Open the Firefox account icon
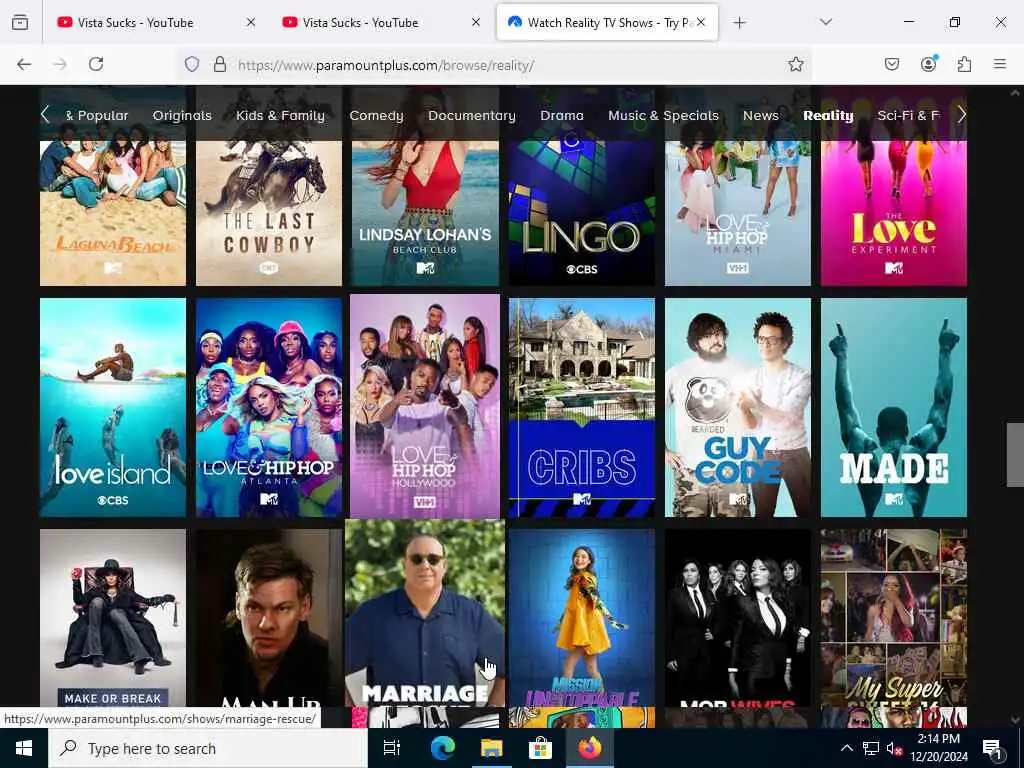1024x768 pixels. click(x=929, y=64)
